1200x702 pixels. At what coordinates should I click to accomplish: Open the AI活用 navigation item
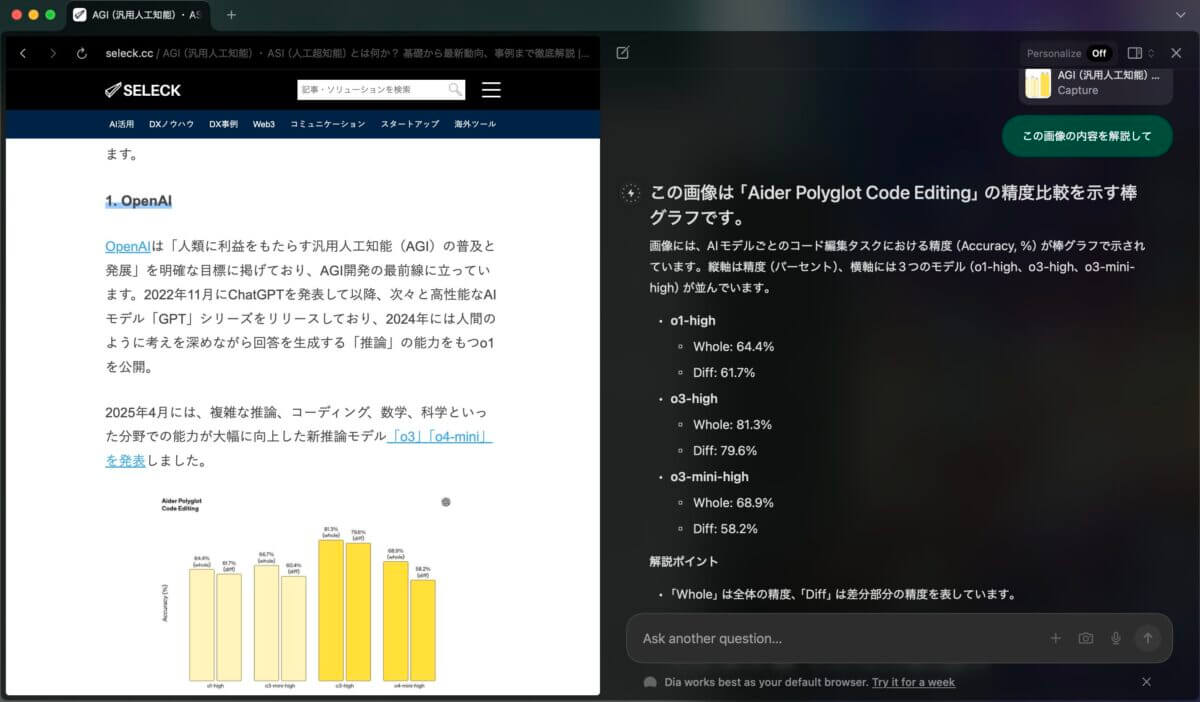[121, 124]
